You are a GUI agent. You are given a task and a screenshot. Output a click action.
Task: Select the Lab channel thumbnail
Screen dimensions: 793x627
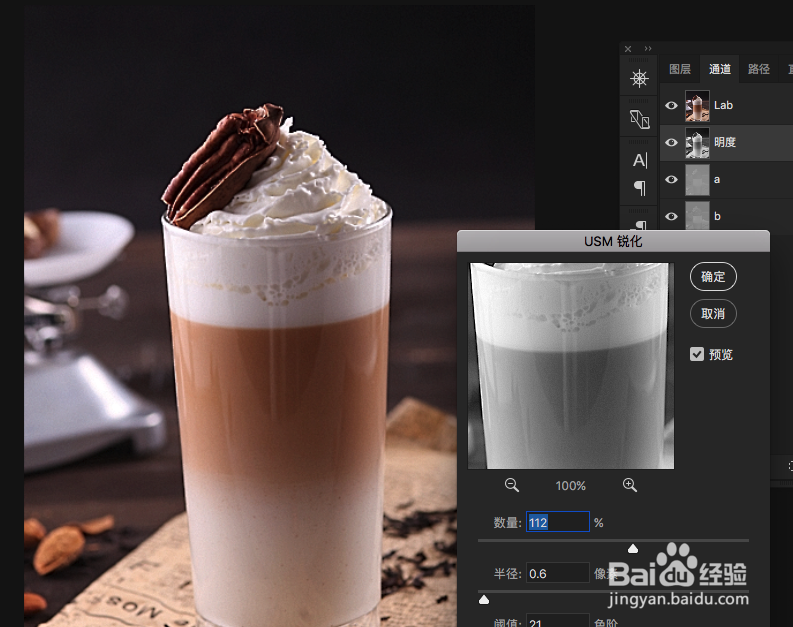(x=697, y=106)
